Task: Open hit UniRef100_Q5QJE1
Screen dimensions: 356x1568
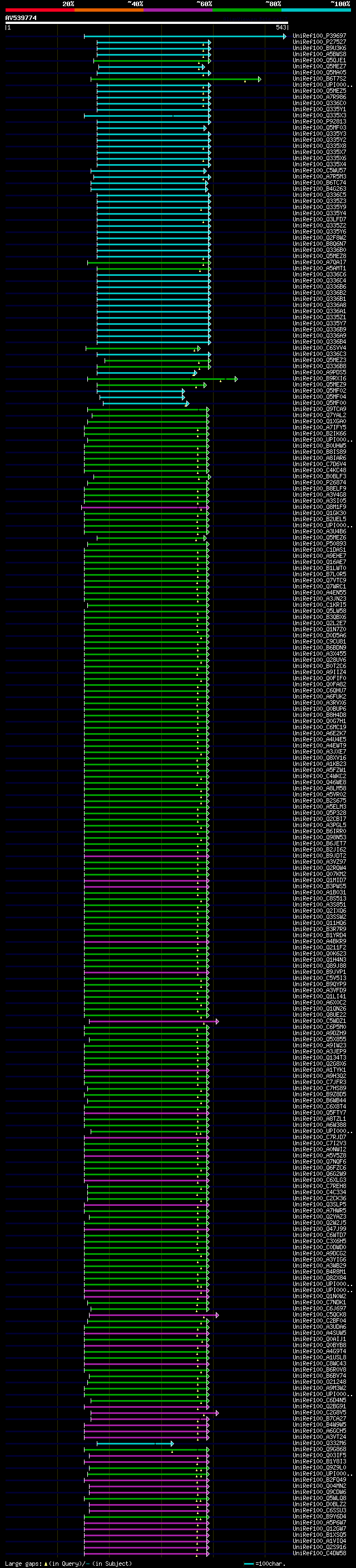Action: pyautogui.click(x=319, y=60)
